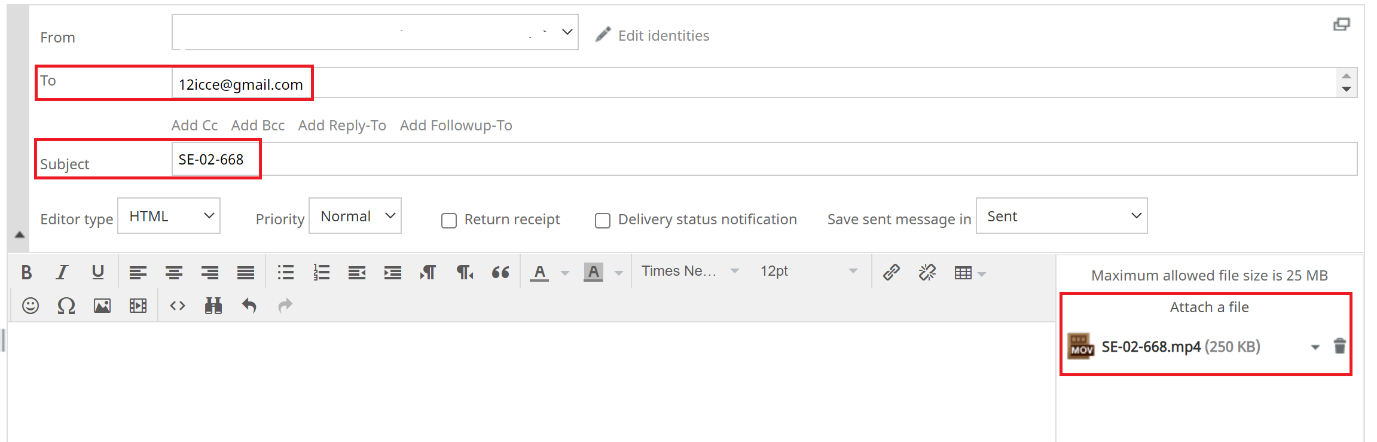Image resolution: width=1377 pixels, height=442 pixels.
Task: Check the Delivery status notification box
Action: pos(602,220)
